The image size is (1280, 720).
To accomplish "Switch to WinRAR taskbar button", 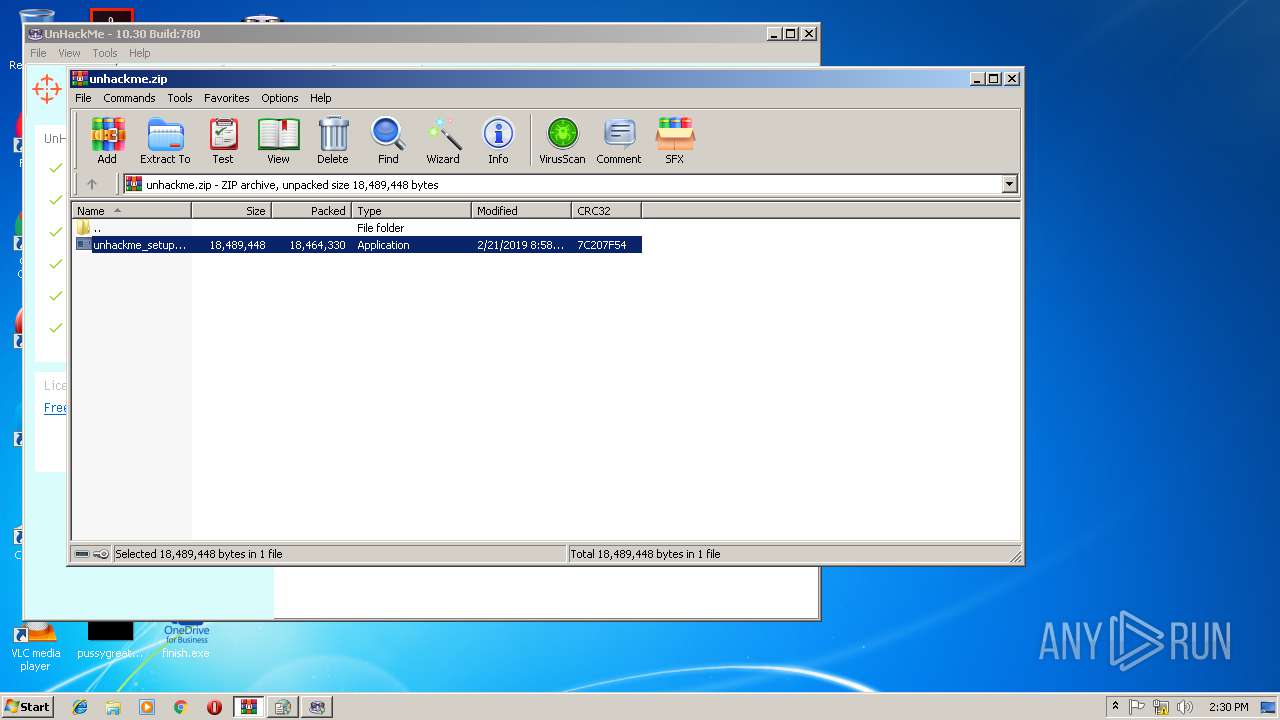I will pyautogui.click(x=249, y=707).
